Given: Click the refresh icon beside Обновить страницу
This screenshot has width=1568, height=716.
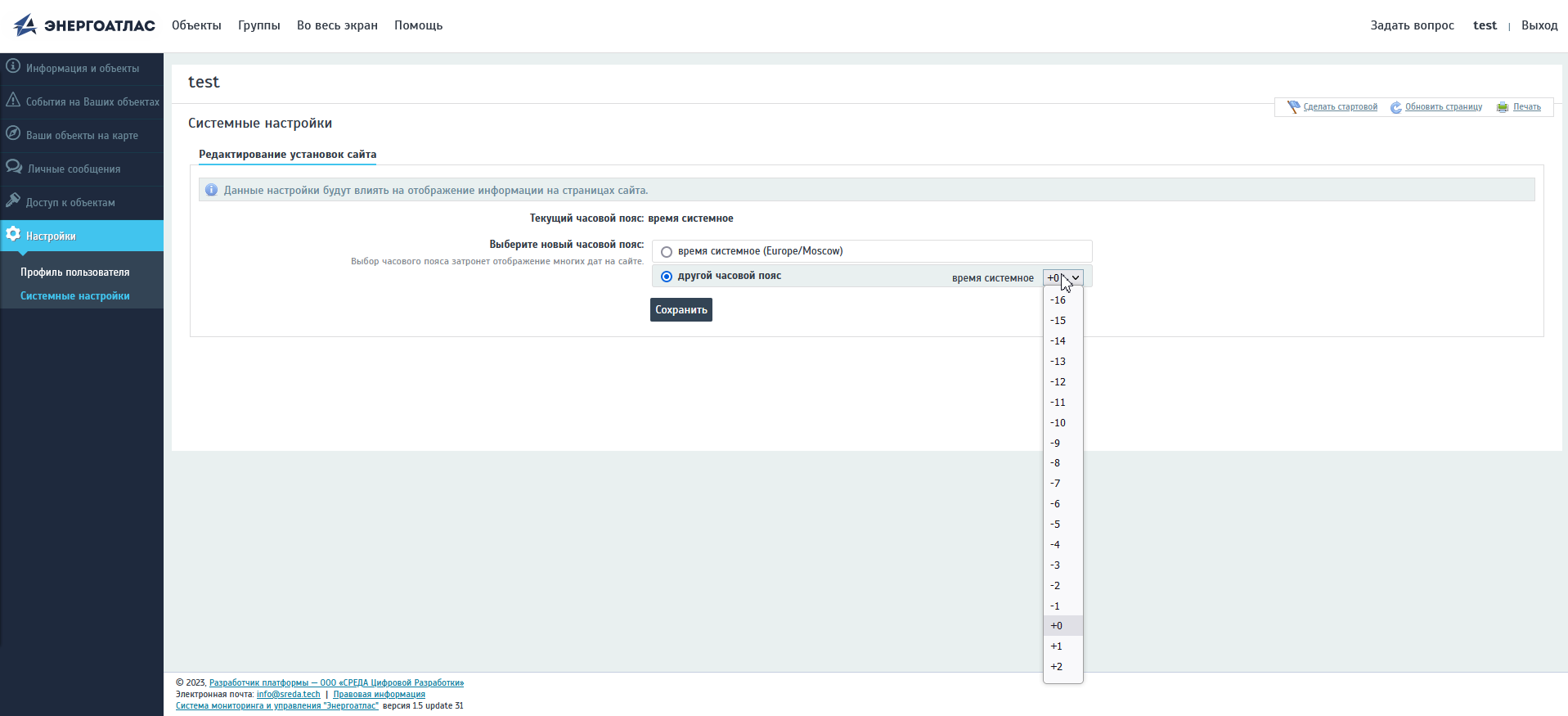Looking at the screenshot, I should [1395, 107].
